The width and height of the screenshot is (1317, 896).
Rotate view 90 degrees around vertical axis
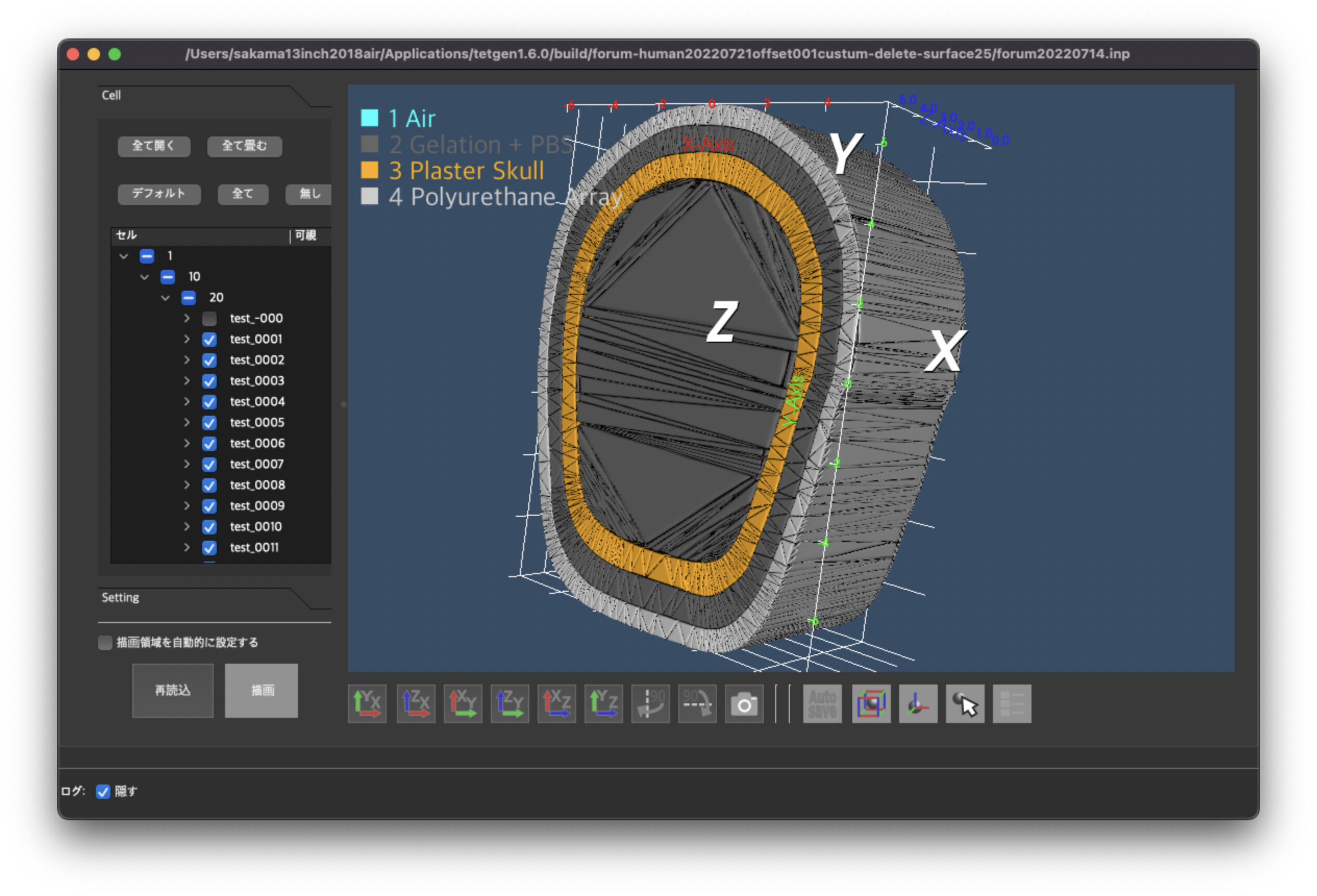pyautogui.click(x=651, y=704)
